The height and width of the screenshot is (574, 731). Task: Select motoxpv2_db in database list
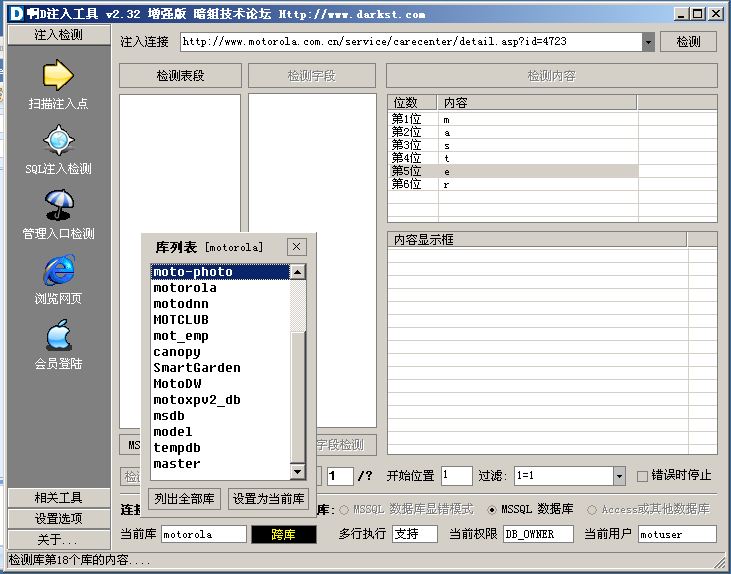(x=220, y=400)
